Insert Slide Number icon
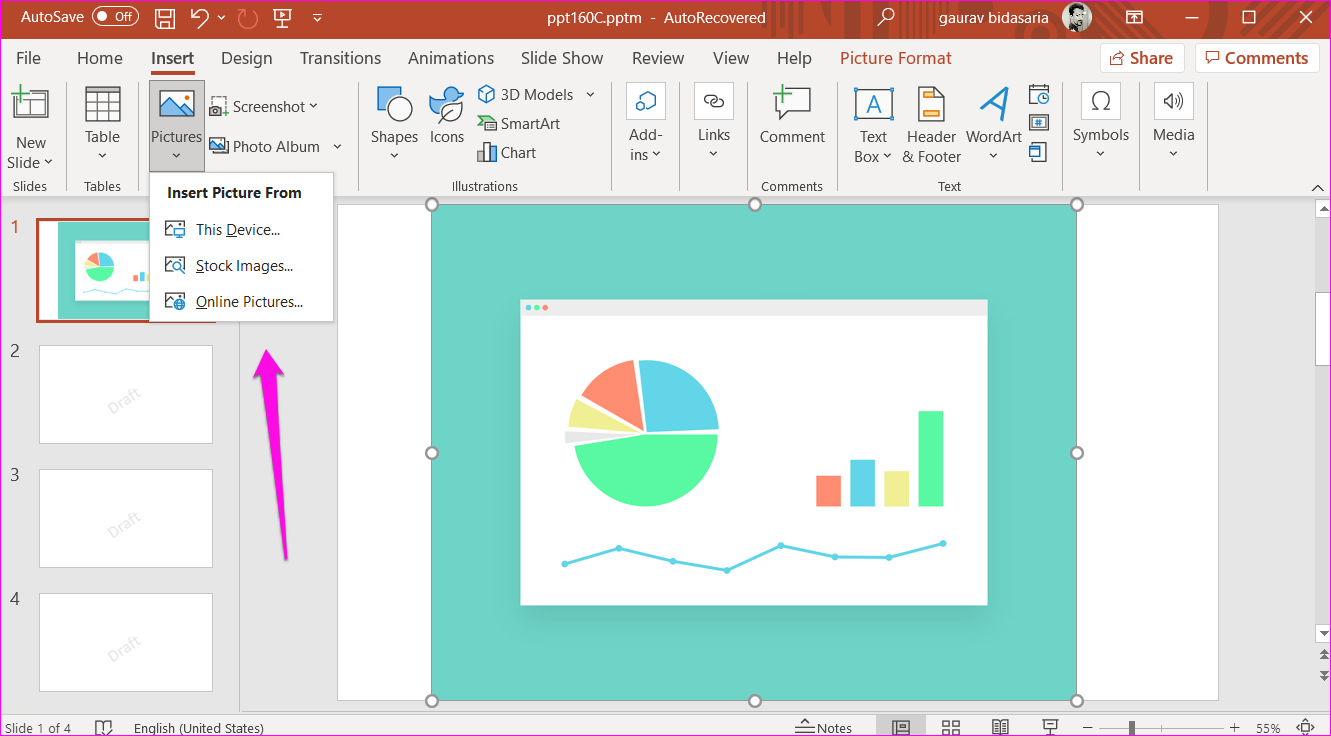 (x=1039, y=123)
